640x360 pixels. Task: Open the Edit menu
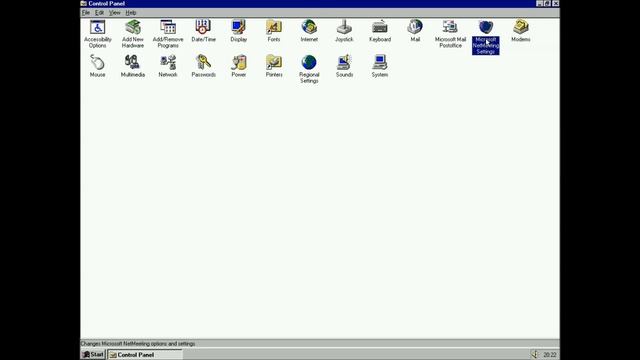click(99, 13)
